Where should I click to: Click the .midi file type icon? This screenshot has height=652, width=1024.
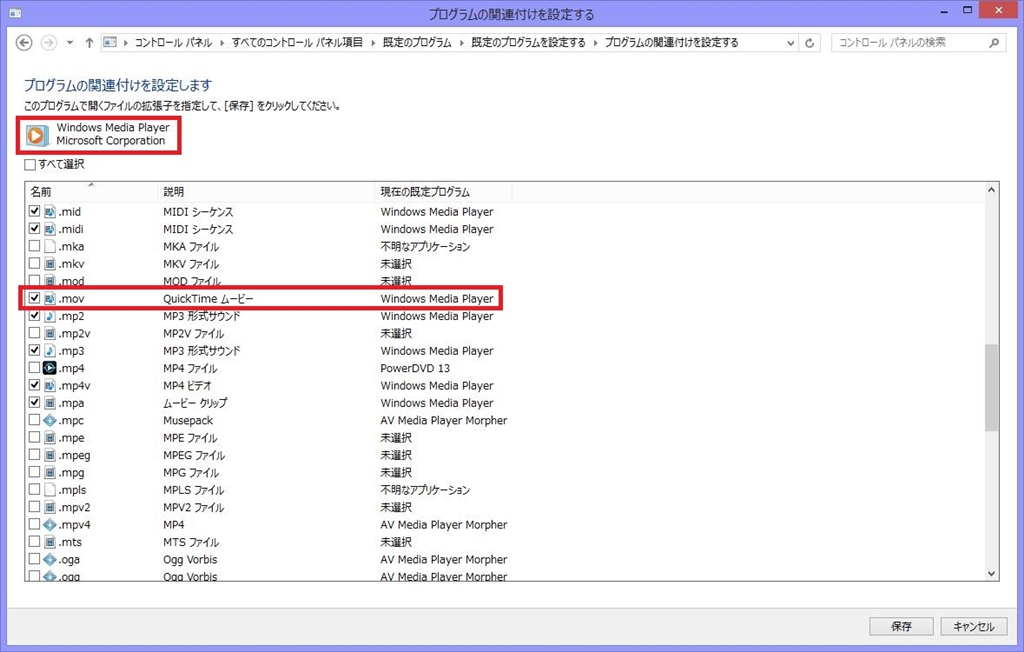tap(50, 229)
